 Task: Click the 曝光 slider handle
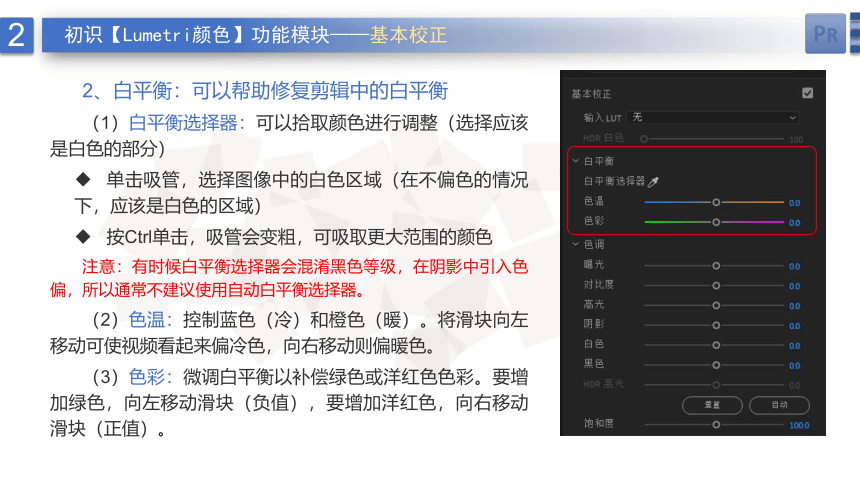coord(716,266)
